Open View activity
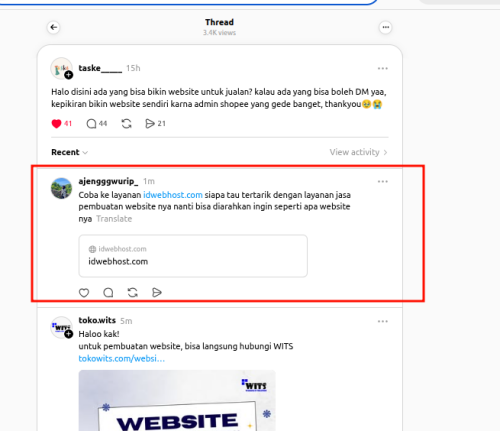 pyautogui.click(x=358, y=152)
